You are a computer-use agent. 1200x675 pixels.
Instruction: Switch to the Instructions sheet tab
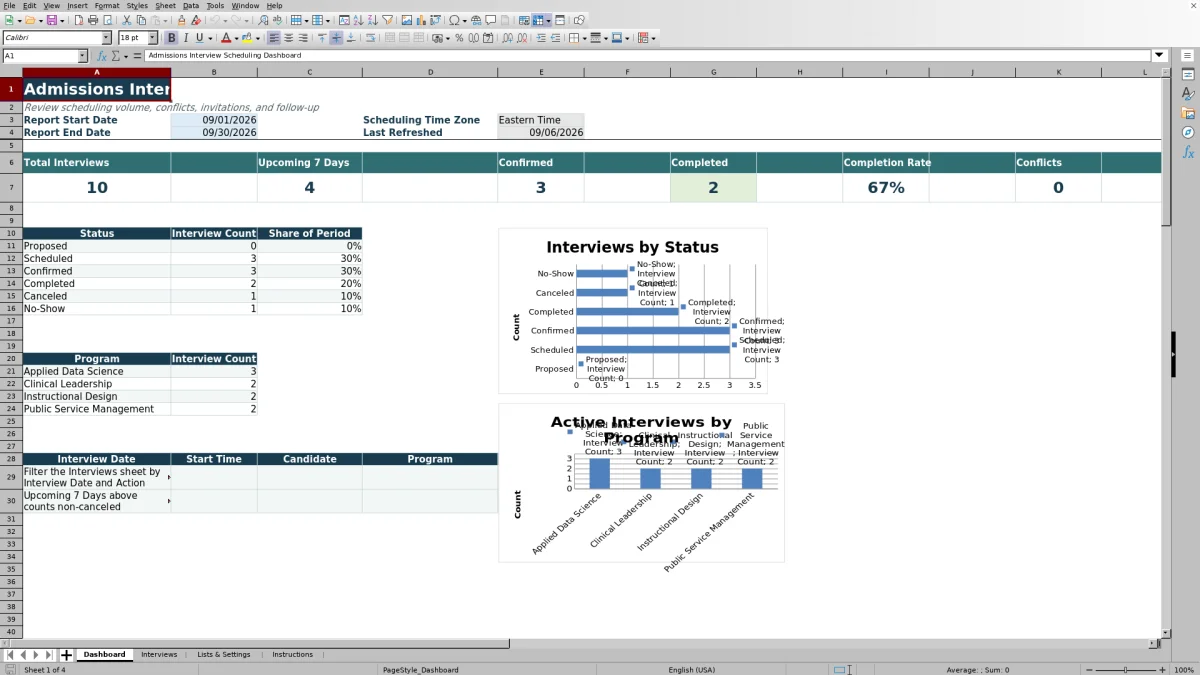point(293,655)
